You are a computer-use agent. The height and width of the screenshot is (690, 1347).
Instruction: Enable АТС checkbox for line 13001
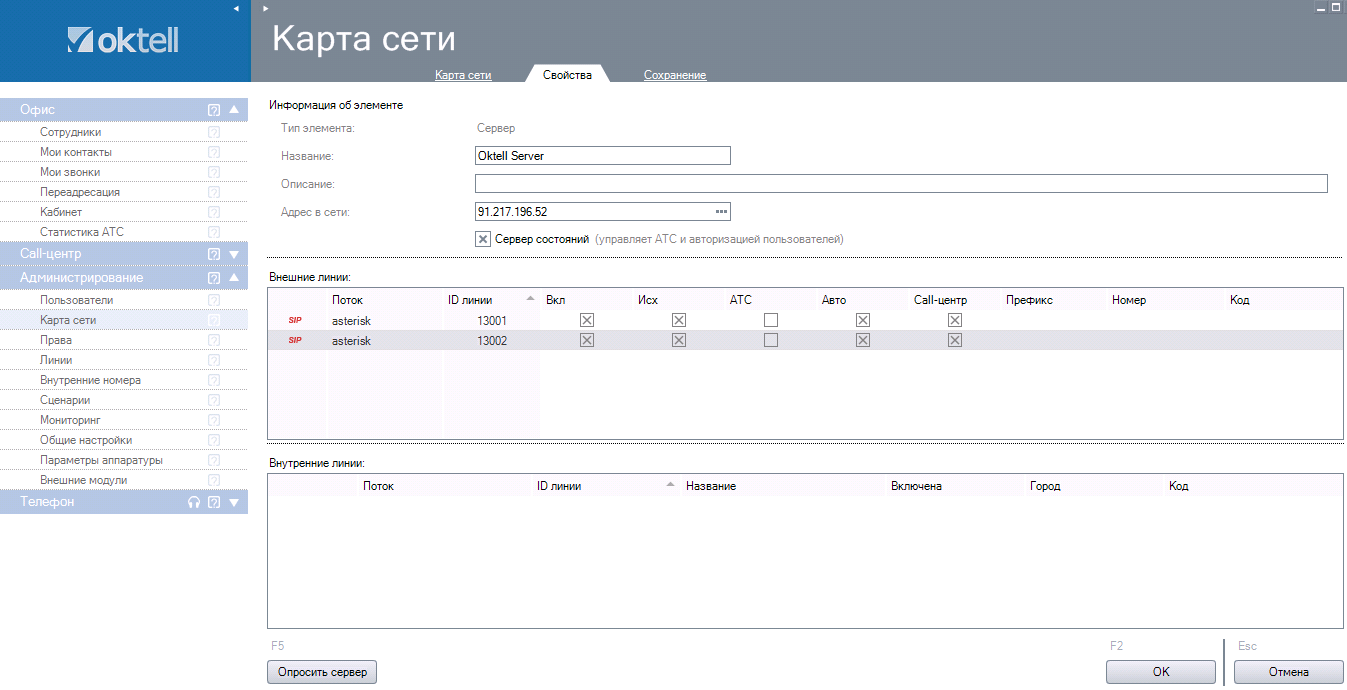(x=771, y=320)
